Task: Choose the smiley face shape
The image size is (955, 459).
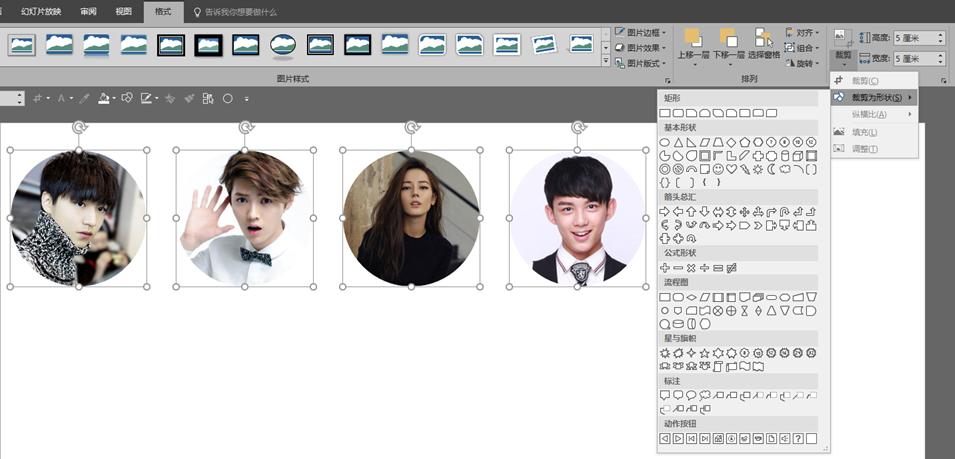Action: click(x=718, y=169)
